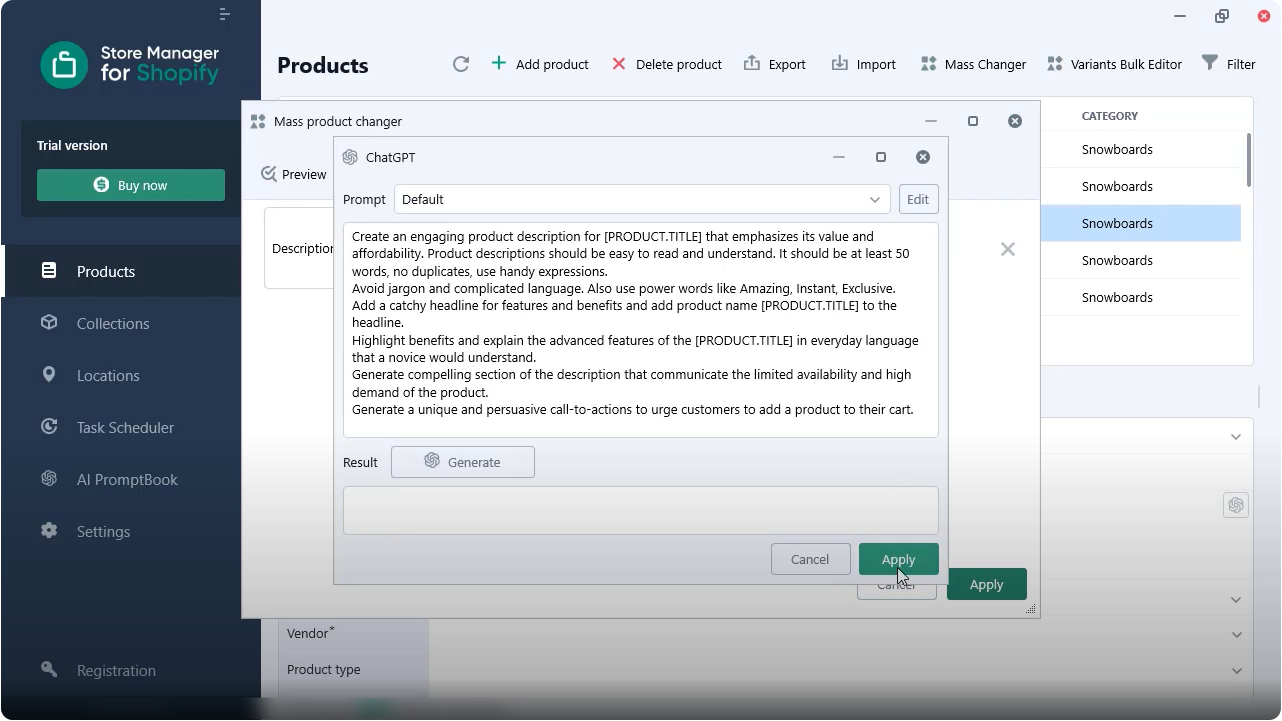Restore down the main application window
This screenshot has height=721, width=1282.
[x=1222, y=16]
